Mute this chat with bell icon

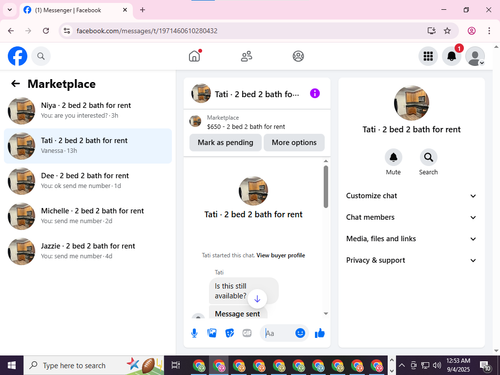[393, 157]
